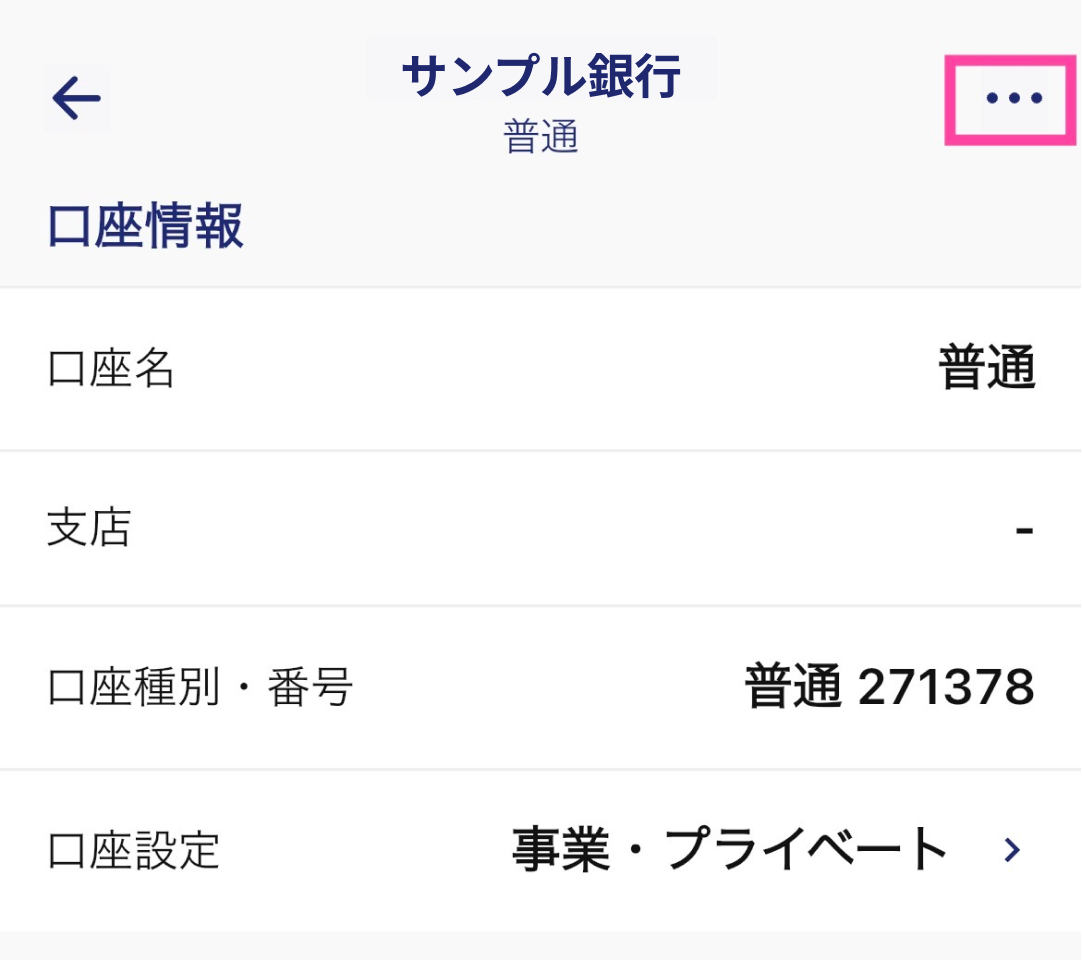The height and width of the screenshot is (960, 1082).
Task: Tap the 普通 text beside the account number
Action: click(x=794, y=686)
